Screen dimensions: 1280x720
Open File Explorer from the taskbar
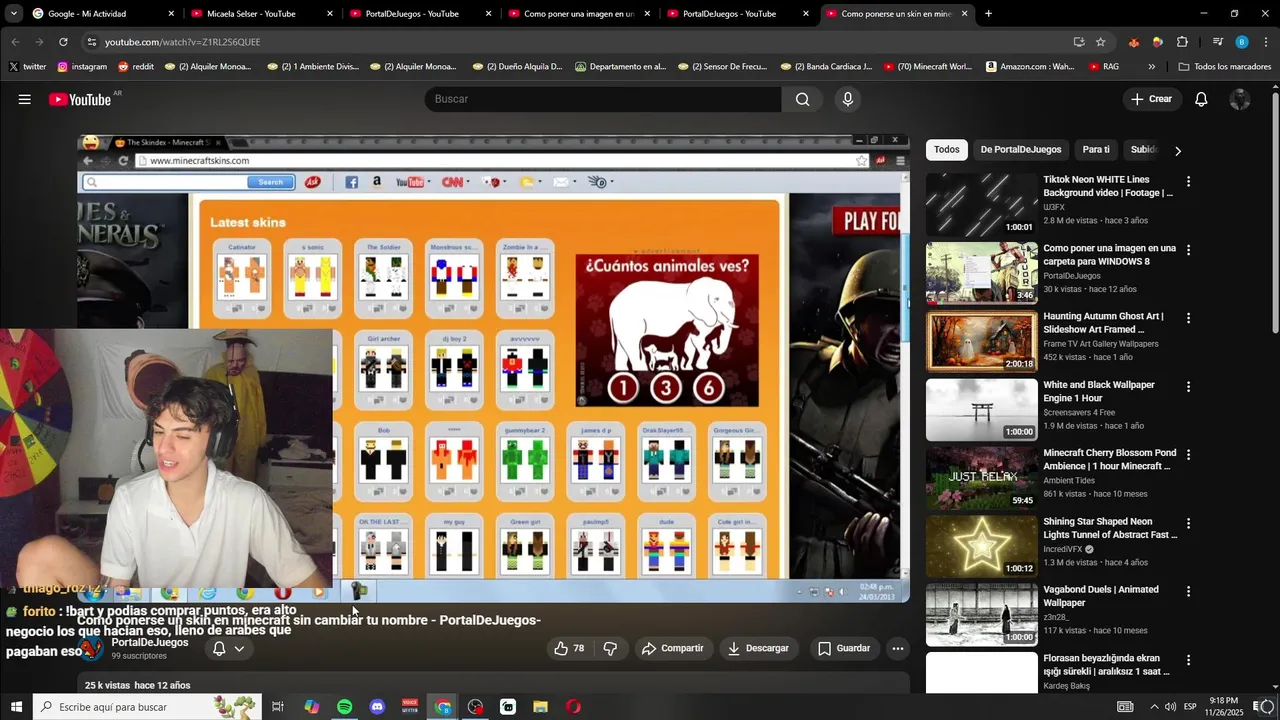540,707
